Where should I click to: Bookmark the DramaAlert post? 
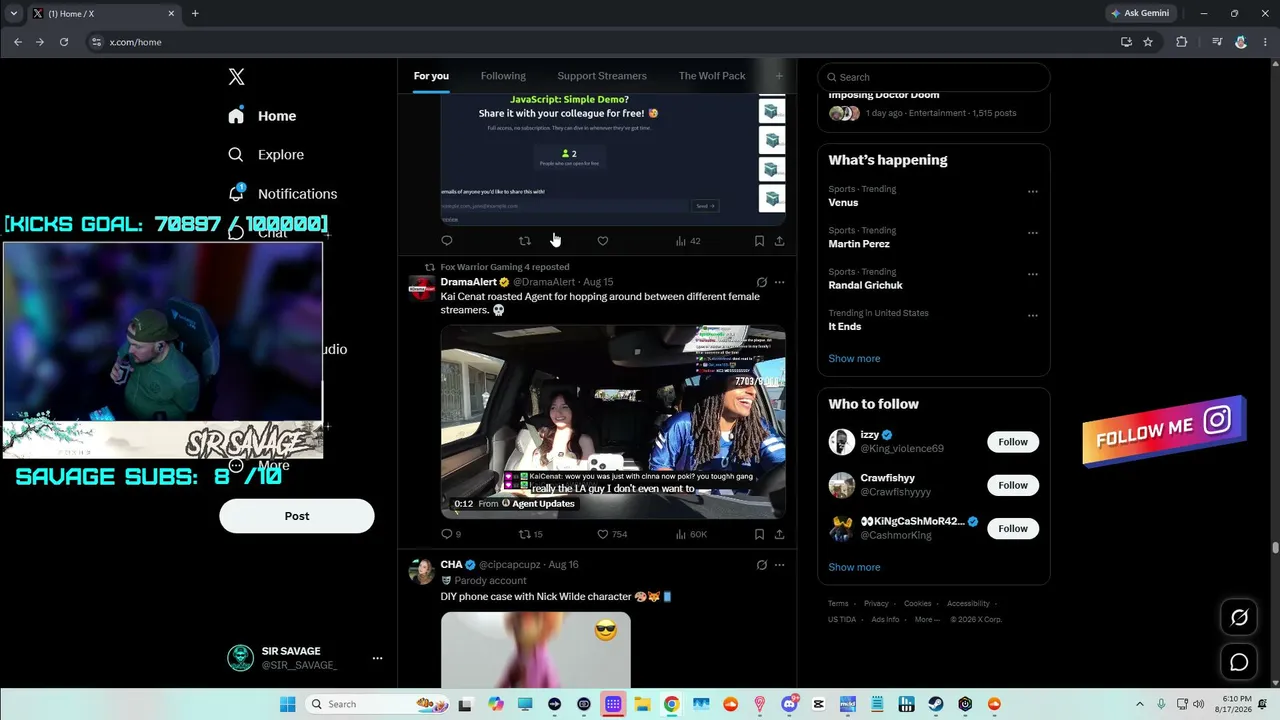[759, 534]
